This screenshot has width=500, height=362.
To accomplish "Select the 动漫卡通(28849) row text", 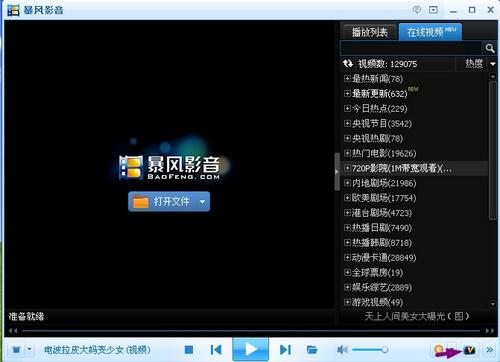I will pos(384,257).
